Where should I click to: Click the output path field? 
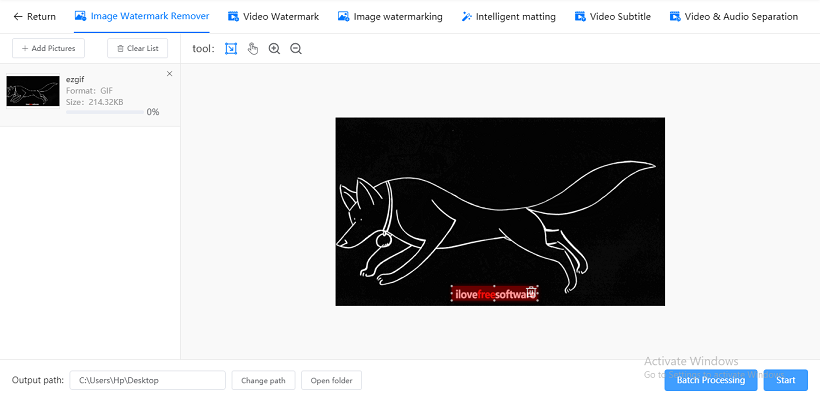pyautogui.click(x=147, y=380)
